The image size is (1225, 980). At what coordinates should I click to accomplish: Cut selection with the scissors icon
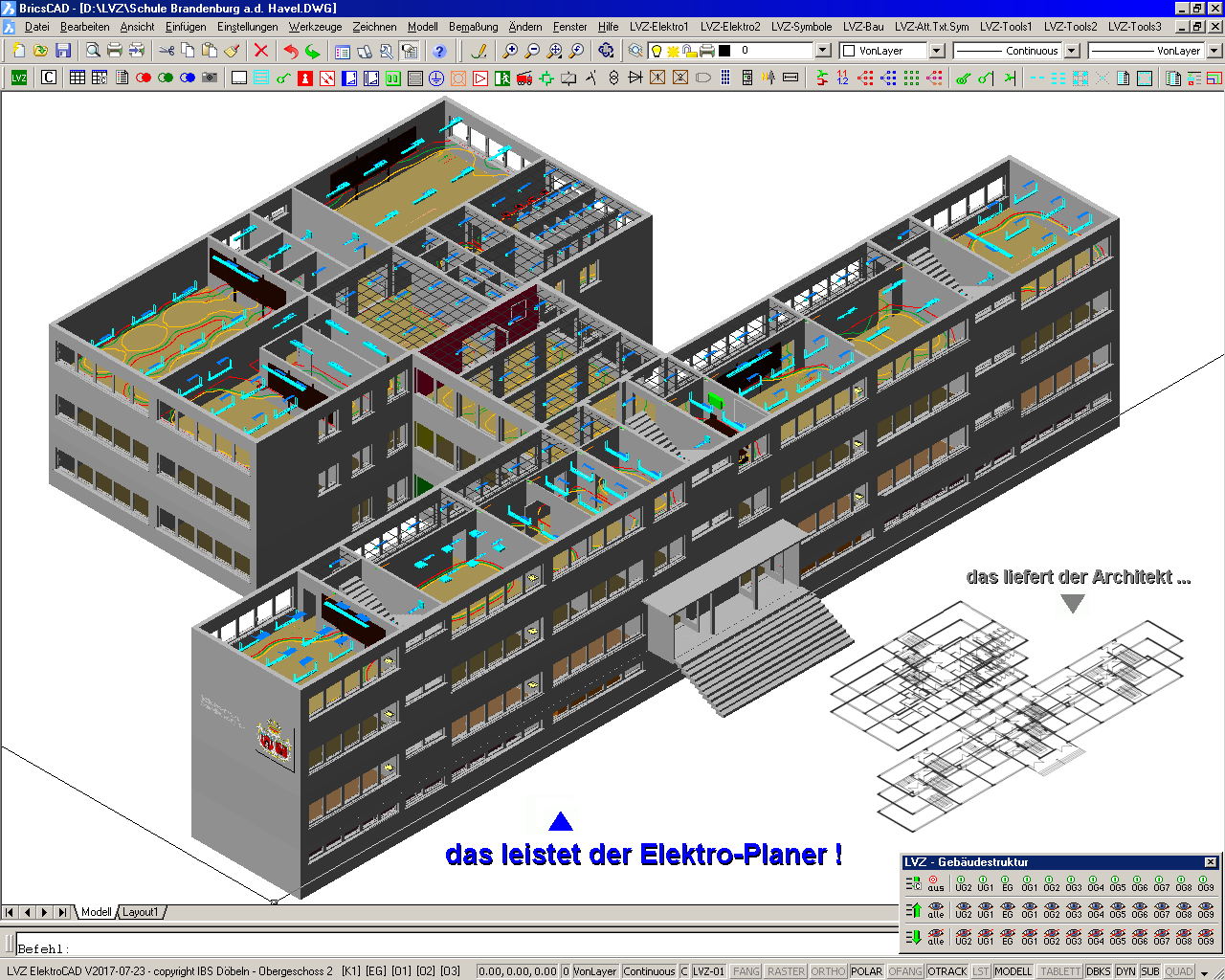coord(167,51)
